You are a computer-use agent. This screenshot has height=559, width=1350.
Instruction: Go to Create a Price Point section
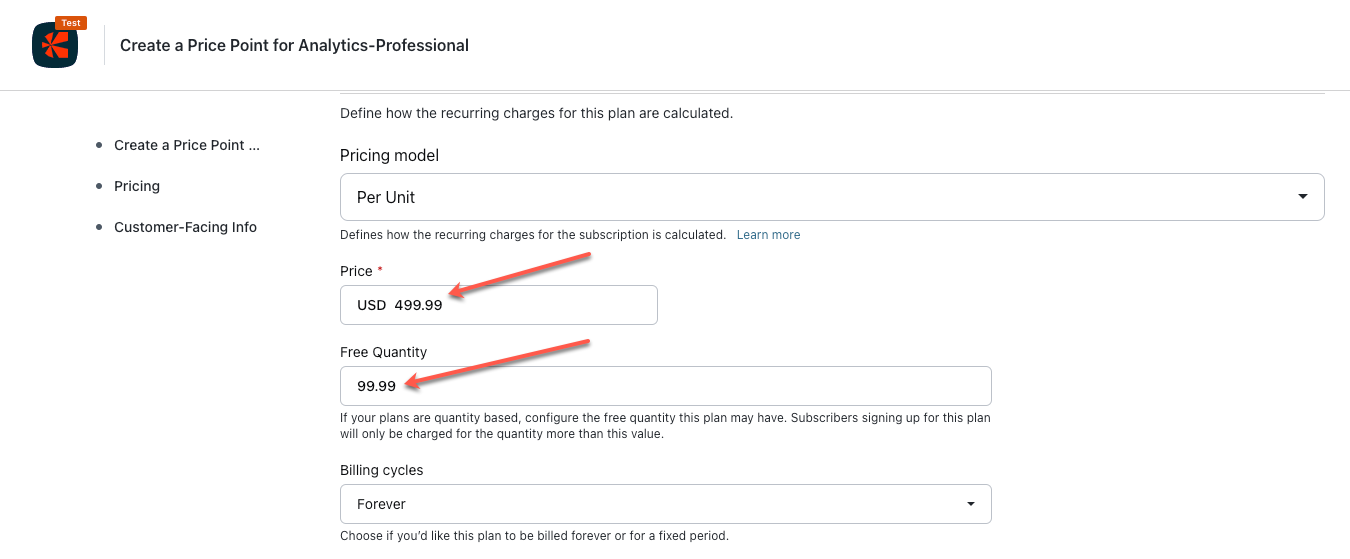pos(186,145)
